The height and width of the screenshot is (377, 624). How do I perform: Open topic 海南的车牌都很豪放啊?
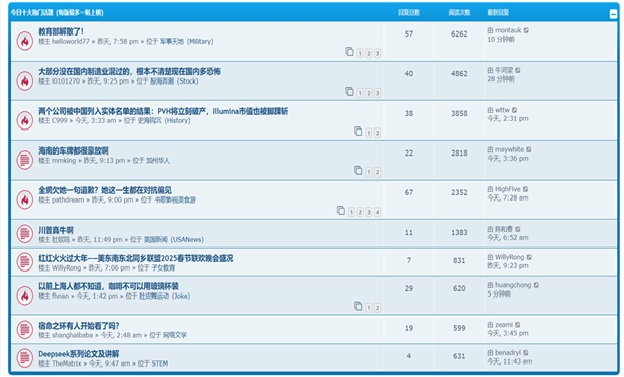click(x=73, y=151)
